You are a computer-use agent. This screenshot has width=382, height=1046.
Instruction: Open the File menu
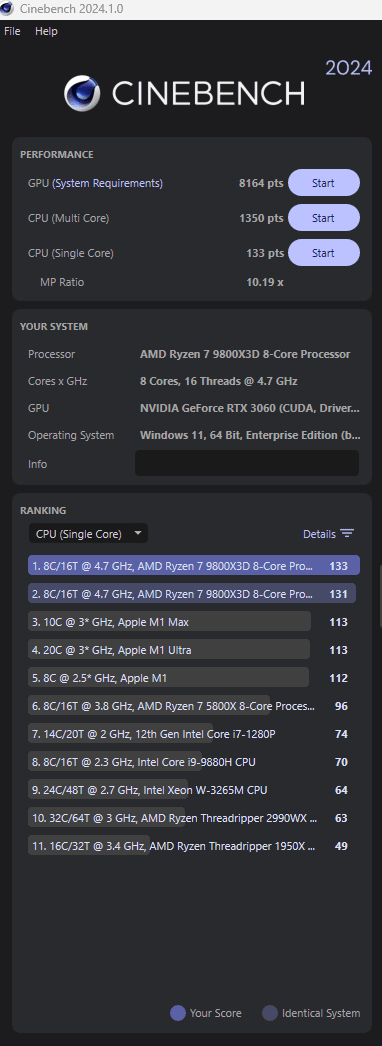pyautogui.click(x=12, y=31)
